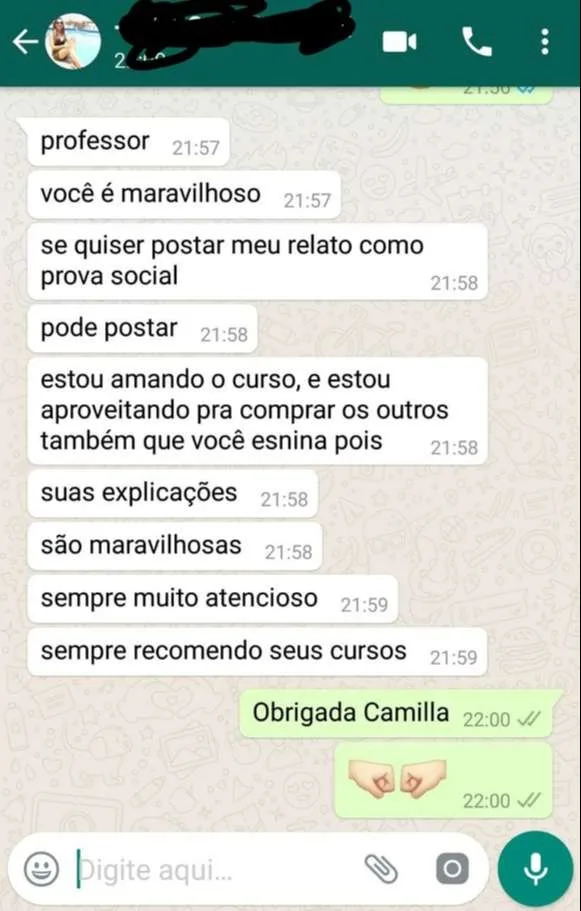
Task: Tap the 'sempre recomendo seus cursos' message
Action: tap(257, 652)
